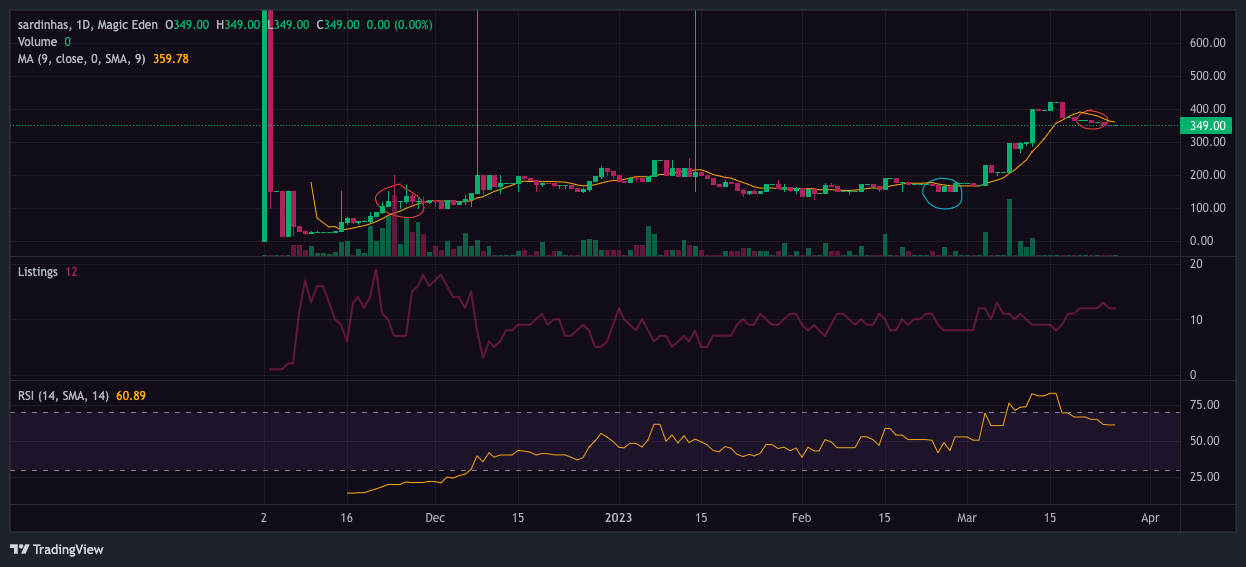
Task: Open the MA (9, close, 0, SMA, 9) indicator label
Action: (82, 59)
